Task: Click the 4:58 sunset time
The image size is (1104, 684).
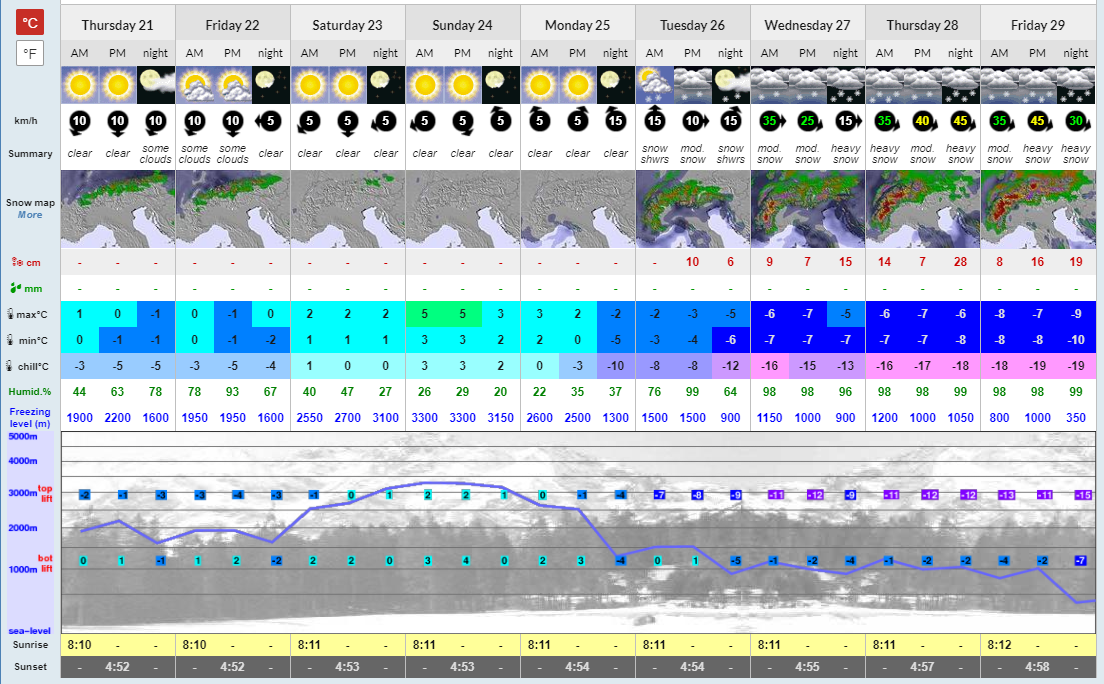Action: tap(1038, 666)
